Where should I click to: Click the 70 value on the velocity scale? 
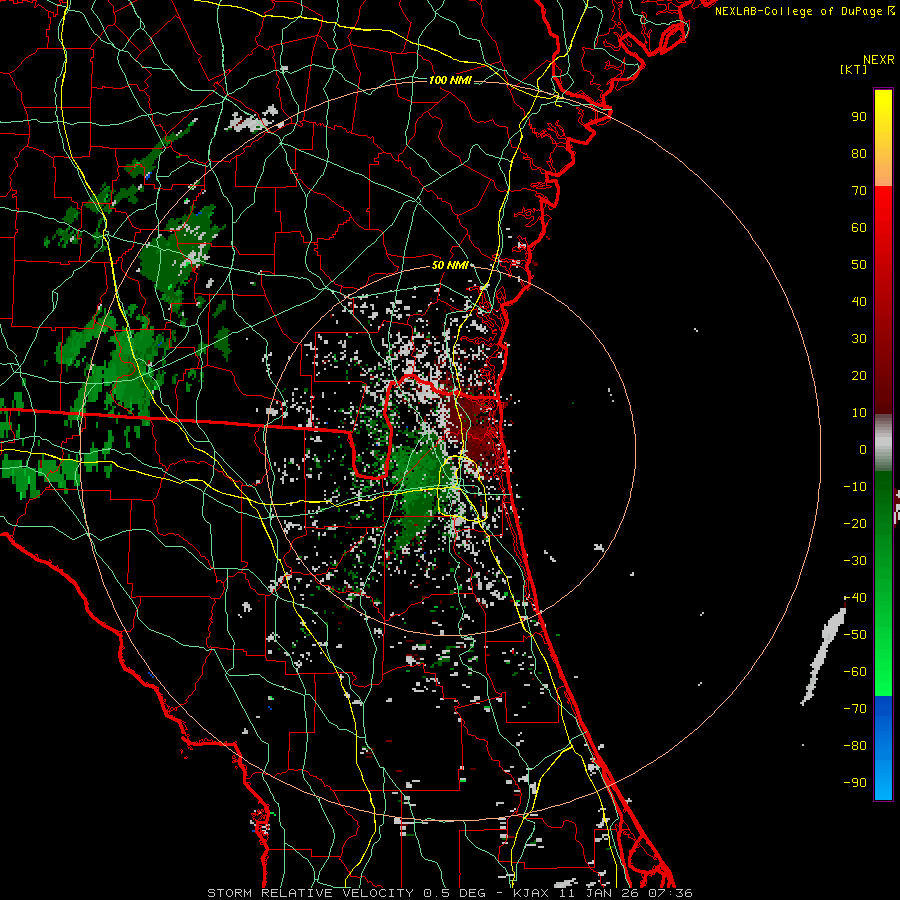coord(859,191)
